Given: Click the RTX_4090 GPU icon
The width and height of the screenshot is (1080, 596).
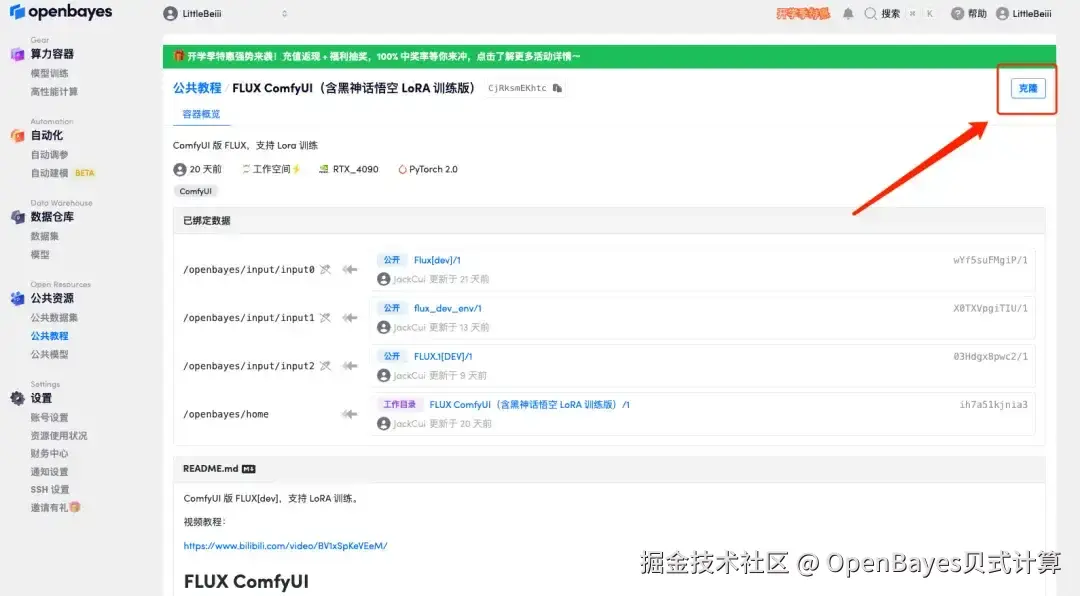Looking at the screenshot, I should tap(324, 169).
